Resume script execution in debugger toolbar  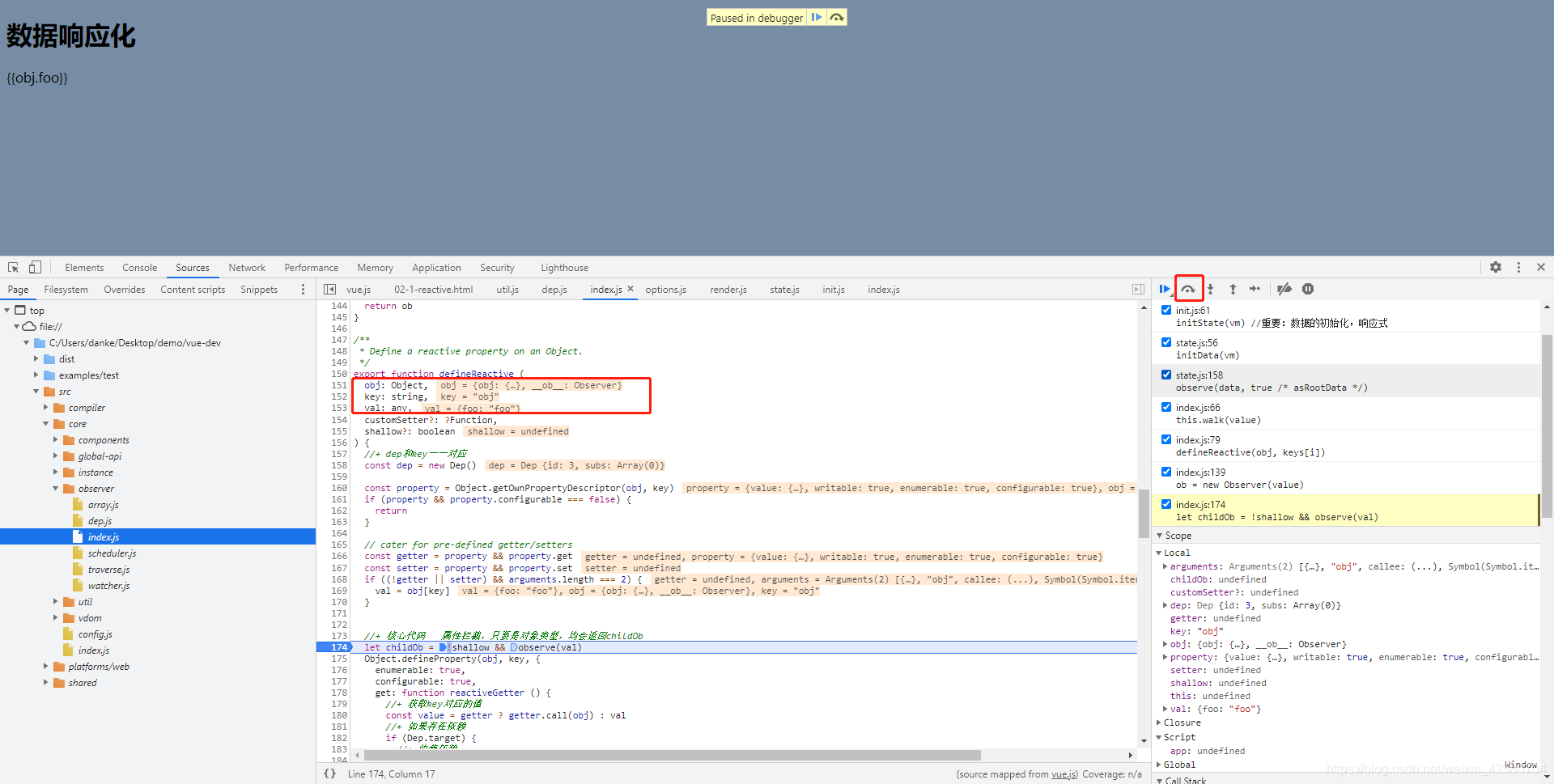(1164, 289)
